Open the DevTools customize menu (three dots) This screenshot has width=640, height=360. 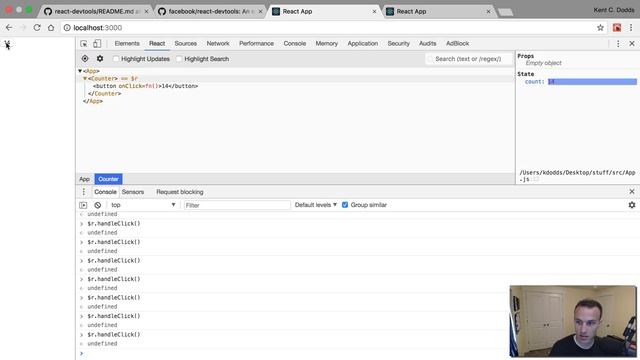tap(618, 44)
